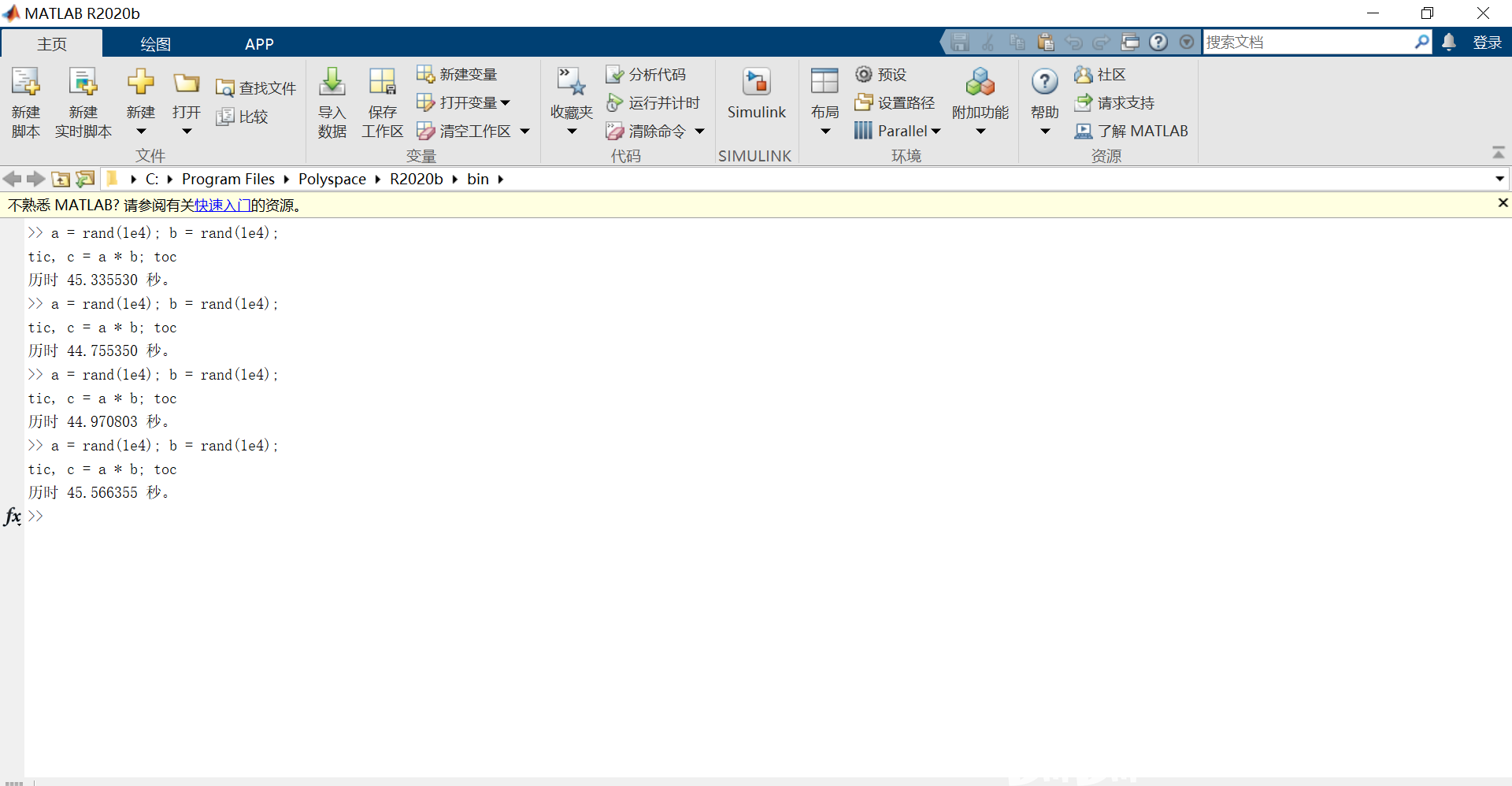
Task: Click the 新建实时脚本 (New Live Script) icon
Action: tap(83, 82)
